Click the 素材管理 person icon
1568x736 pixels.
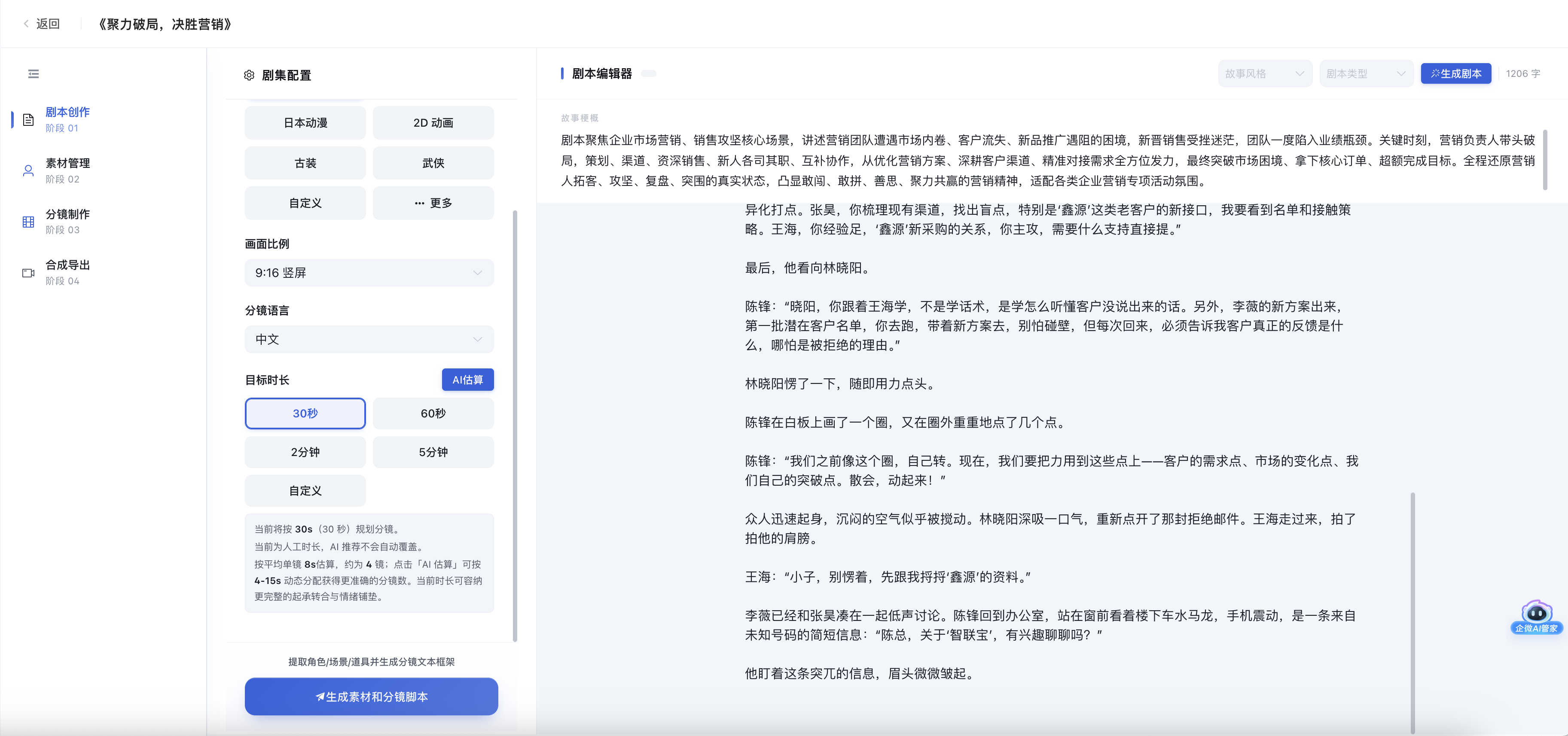pos(28,170)
